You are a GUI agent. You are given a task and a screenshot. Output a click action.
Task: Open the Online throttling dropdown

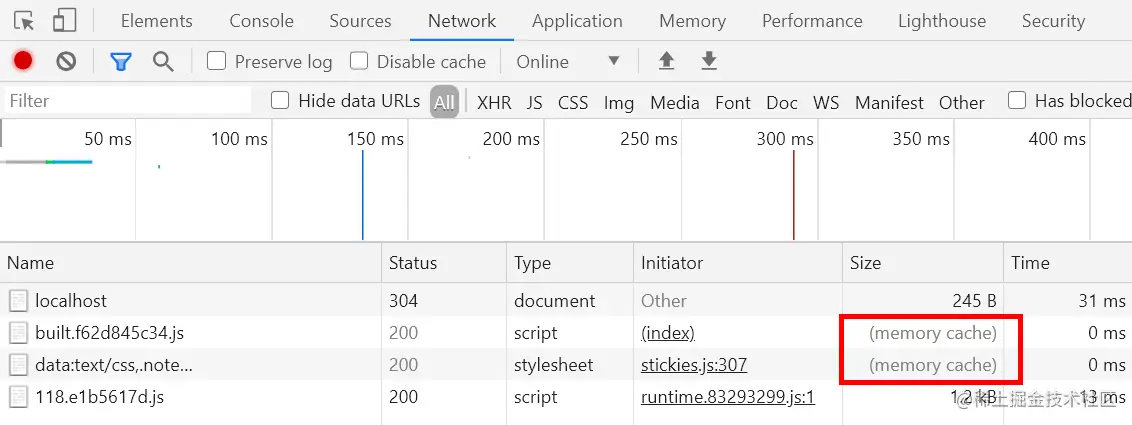pyautogui.click(x=567, y=61)
